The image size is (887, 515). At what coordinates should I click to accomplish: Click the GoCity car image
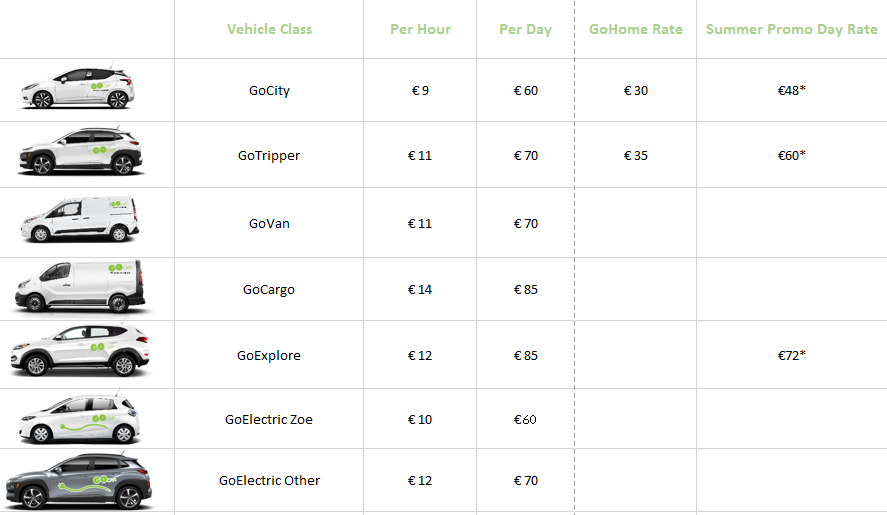click(x=78, y=90)
